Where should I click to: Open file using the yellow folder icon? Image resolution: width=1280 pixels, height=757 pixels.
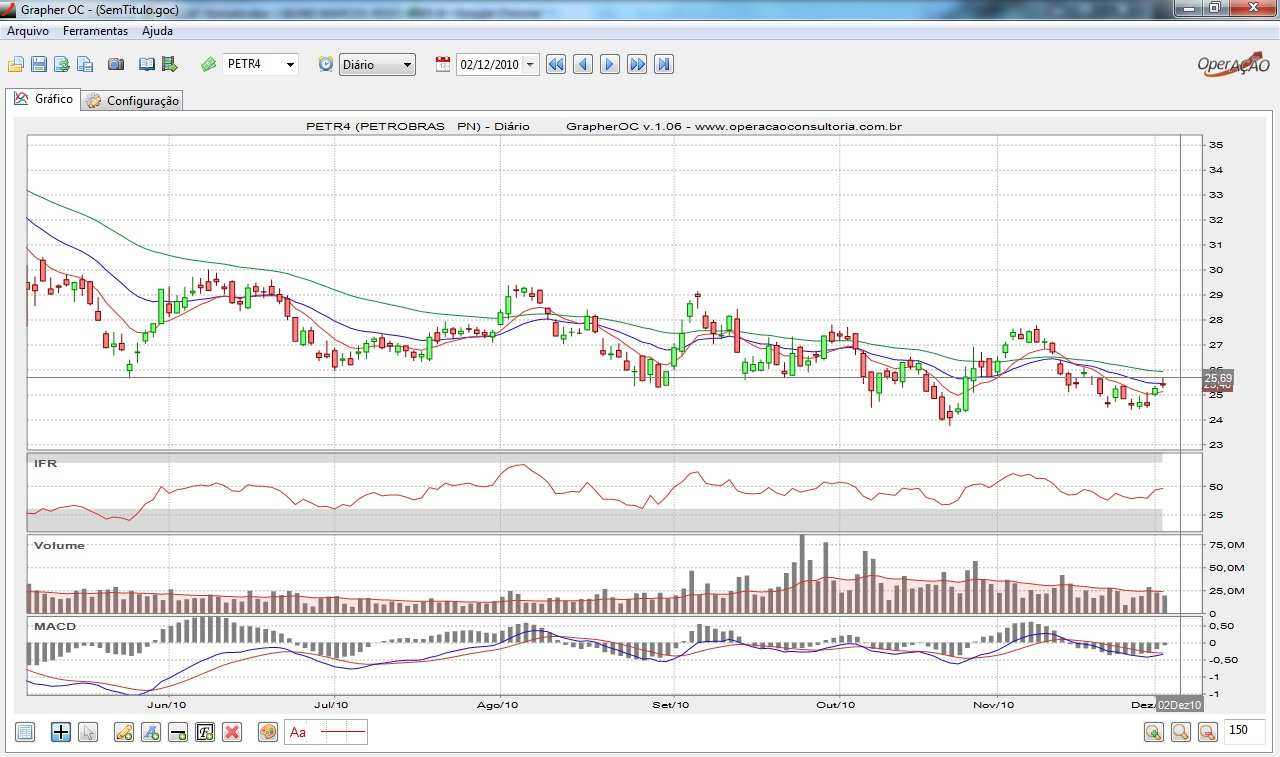16,64
